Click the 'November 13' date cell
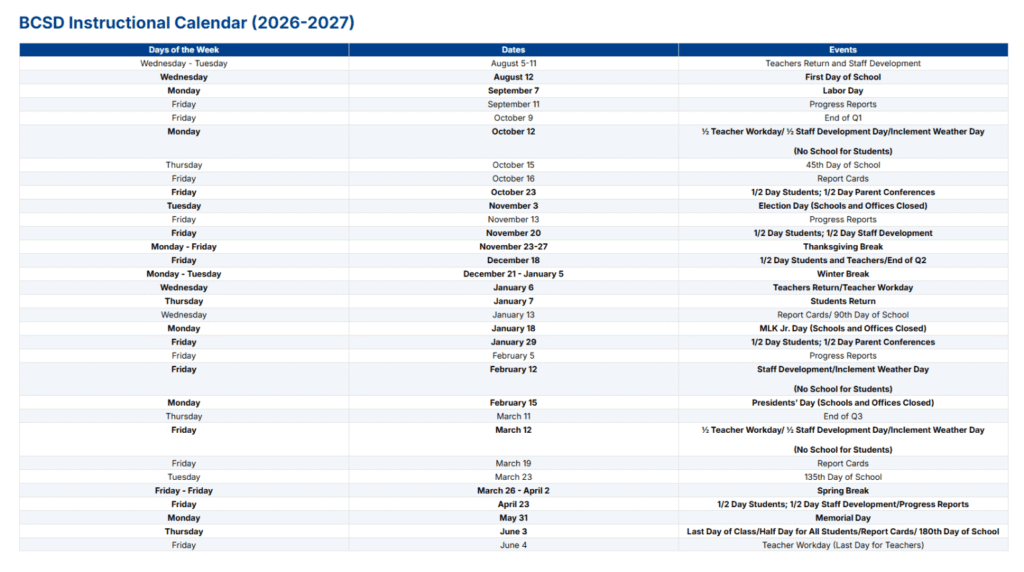This screenshot has width=1024, height=572. (x=513, y=219)
